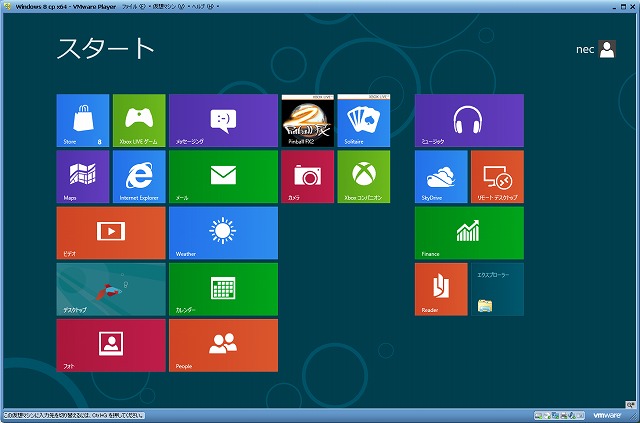The height and width of the screenshot is (423, 640).
Task: Open the Finance tile
Action: [x=469, y=233]
